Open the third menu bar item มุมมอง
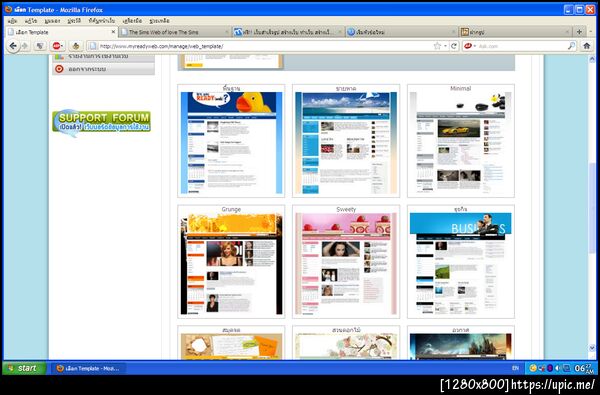The image size is (600, 395). (x=52, y=21)
